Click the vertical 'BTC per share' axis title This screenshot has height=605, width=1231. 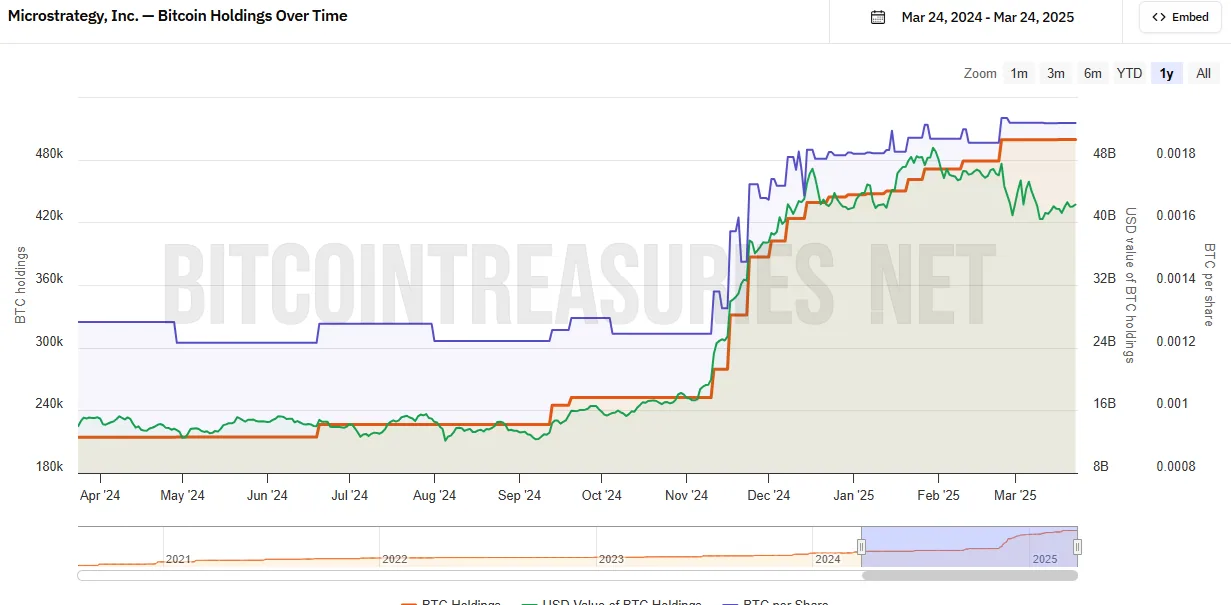point(1209,284)
